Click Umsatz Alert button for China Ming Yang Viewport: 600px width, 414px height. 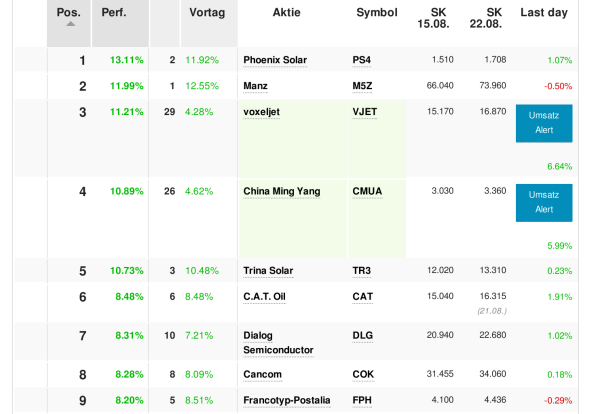click(544, 202)
